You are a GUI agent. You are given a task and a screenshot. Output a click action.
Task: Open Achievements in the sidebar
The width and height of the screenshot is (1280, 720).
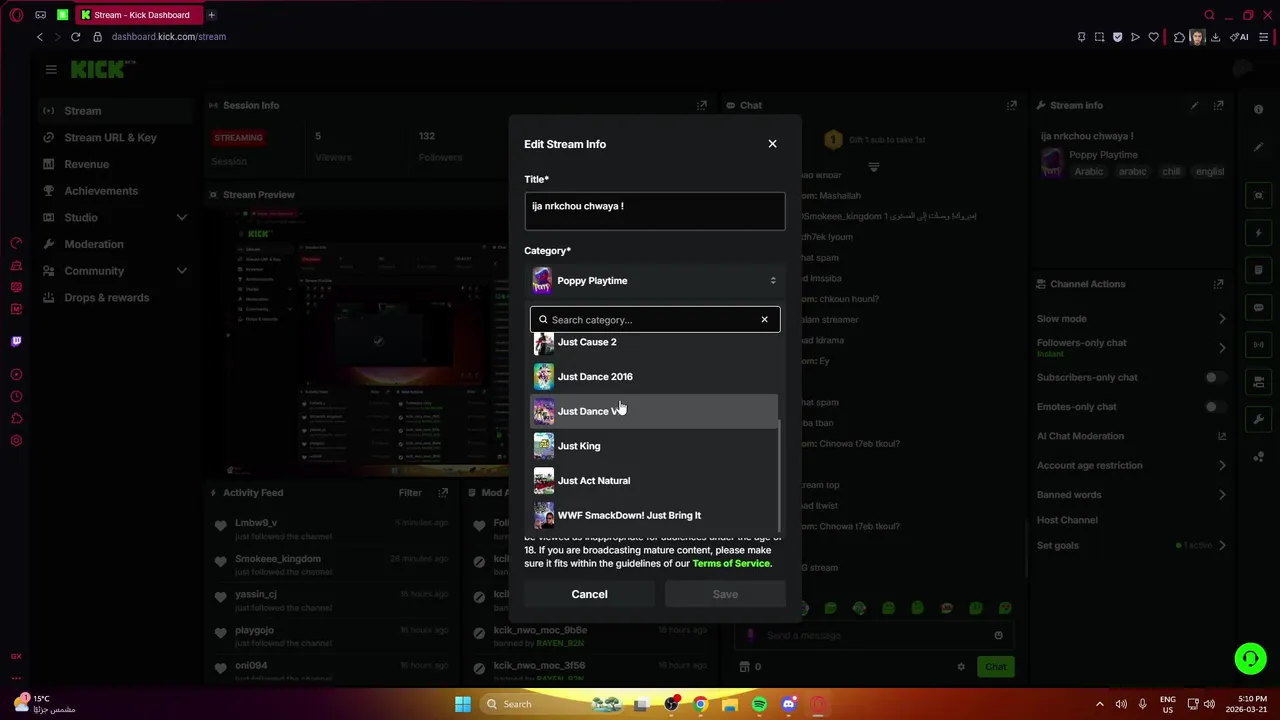115,191
